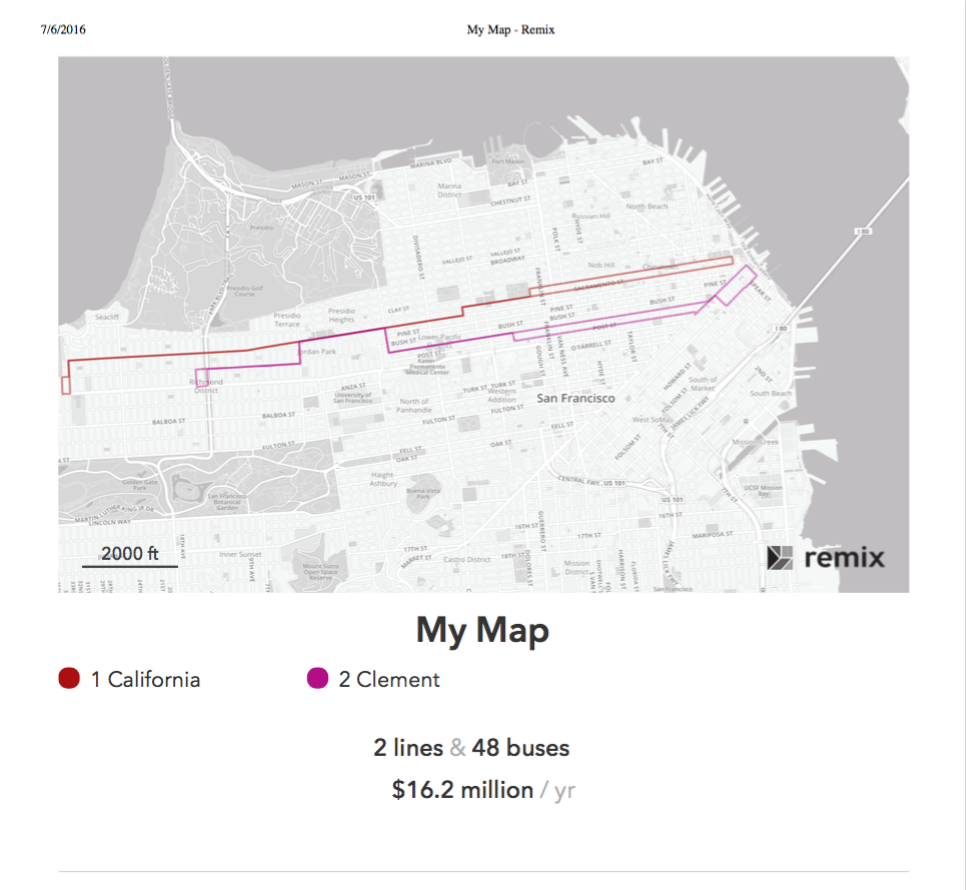Screen dimensions: 966x890
Task: Click the I 80 shield on Bay Bridge
Action: click(863, 232)
